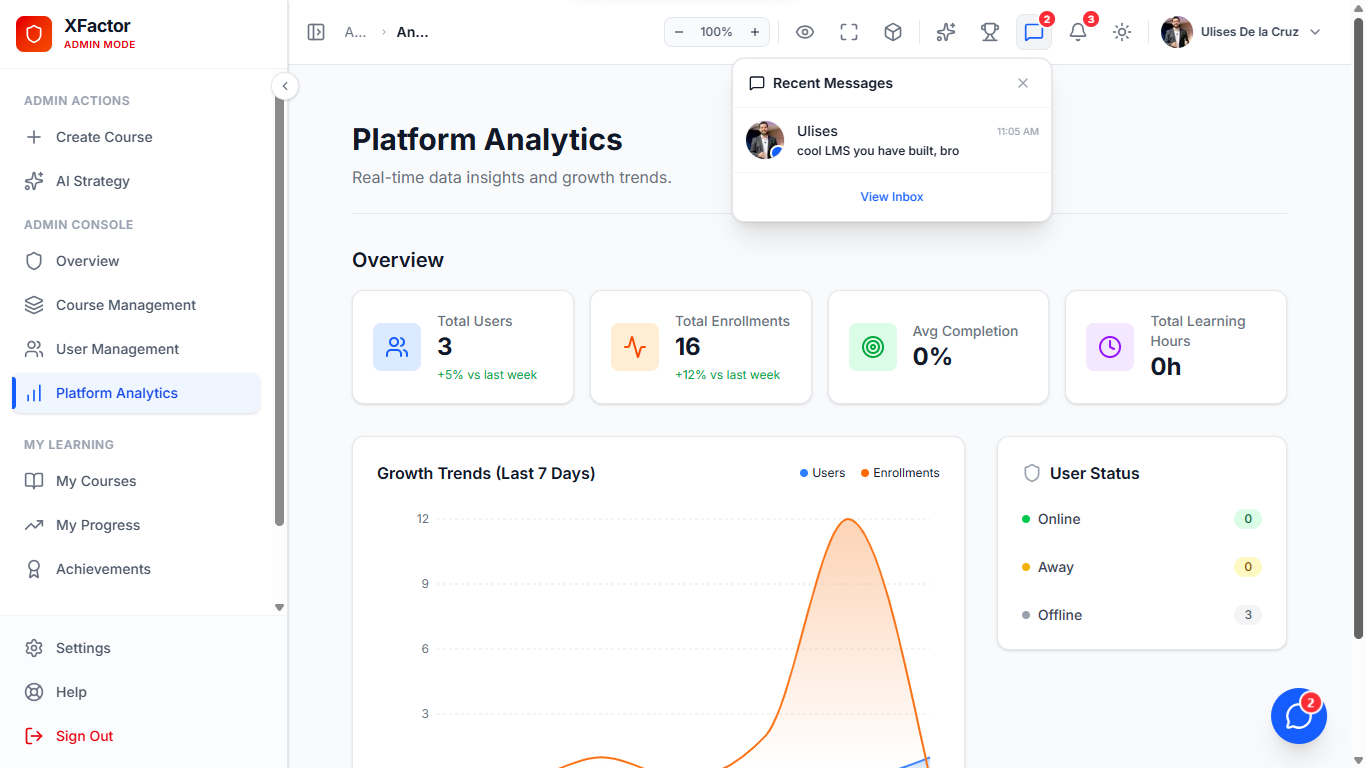Click Ulises' avatar in Recent Messages
The width and height of the screenshot is (1366, 768).
click(765, 140)
